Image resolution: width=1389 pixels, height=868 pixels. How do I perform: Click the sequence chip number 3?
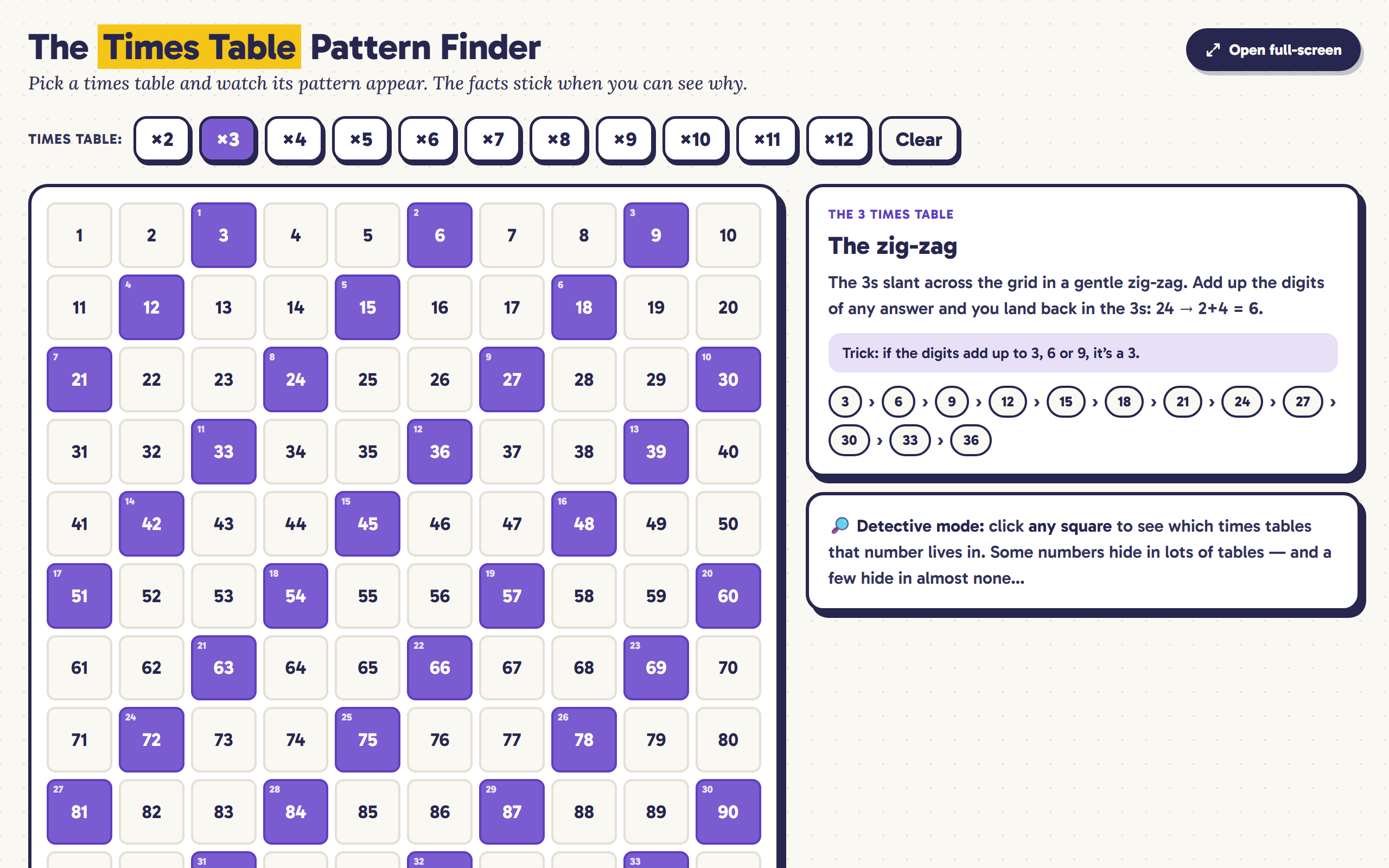click(845, 402)
